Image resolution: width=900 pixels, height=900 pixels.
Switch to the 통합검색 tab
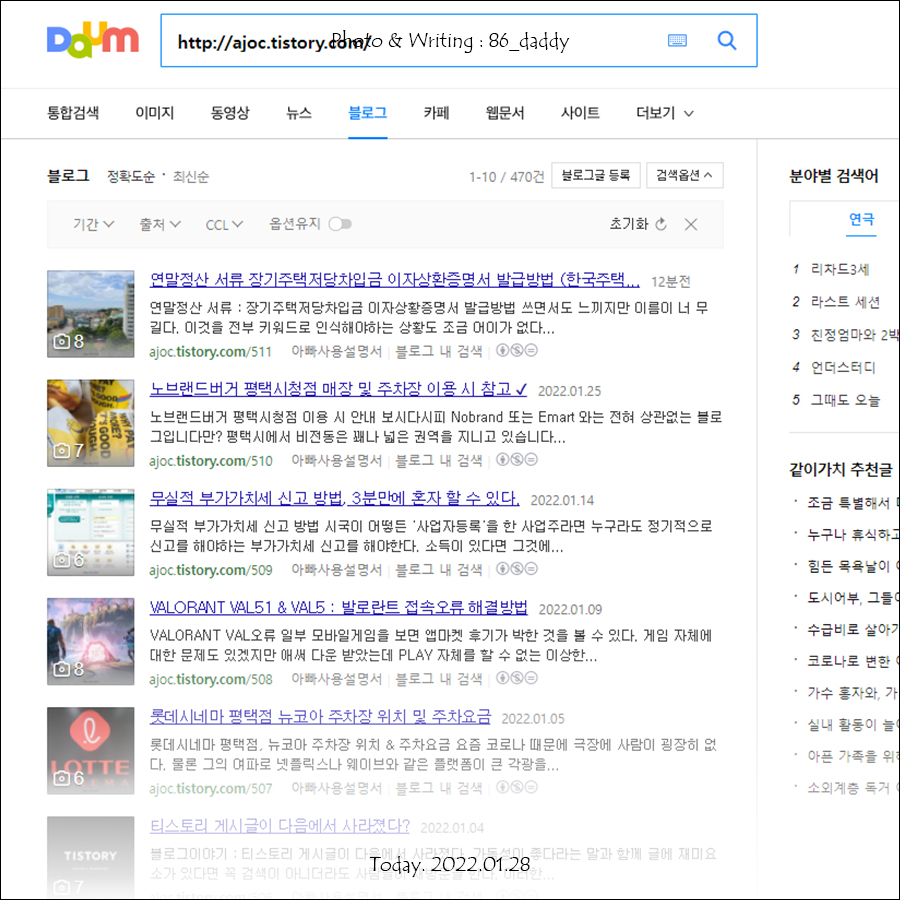[x=73, y=113]
